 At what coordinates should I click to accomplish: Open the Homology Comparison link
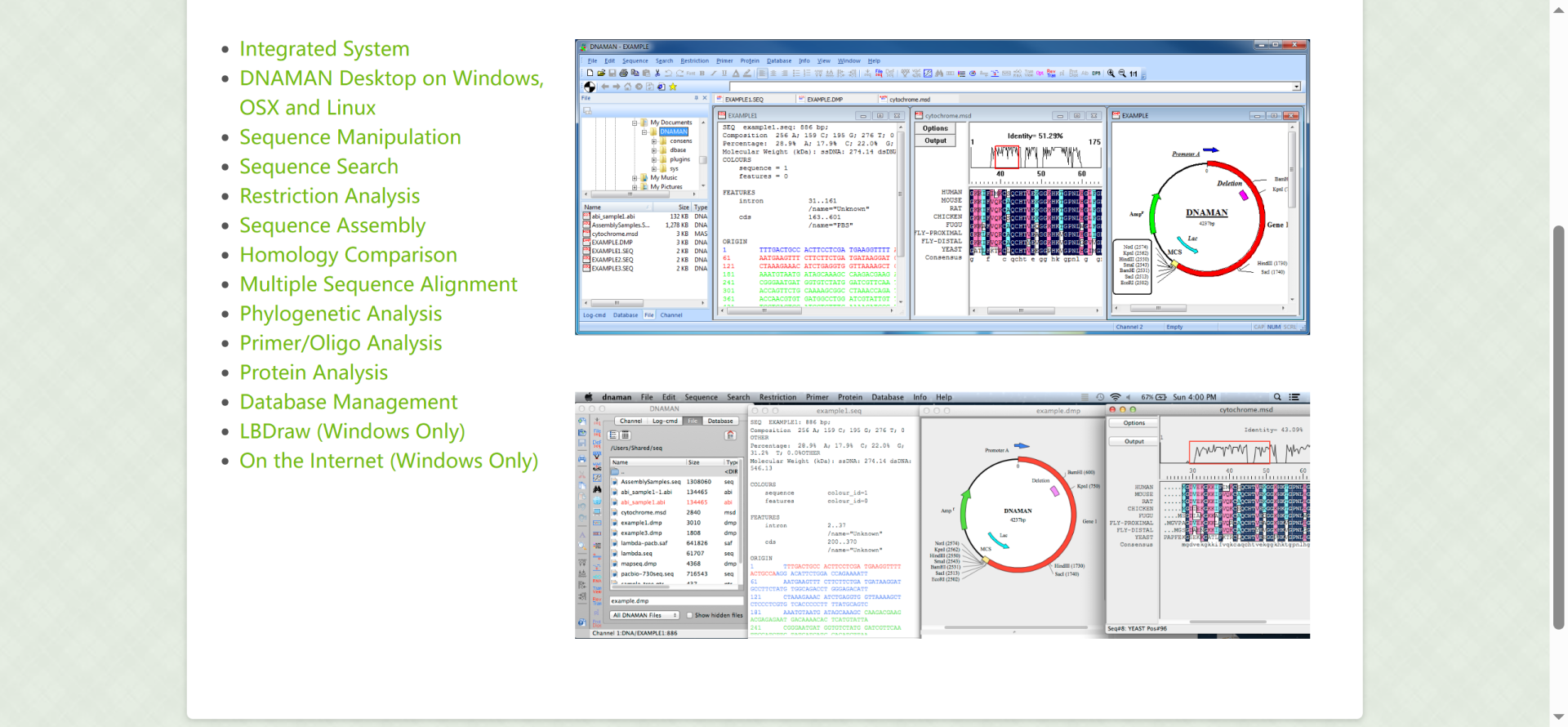point(349,255)
